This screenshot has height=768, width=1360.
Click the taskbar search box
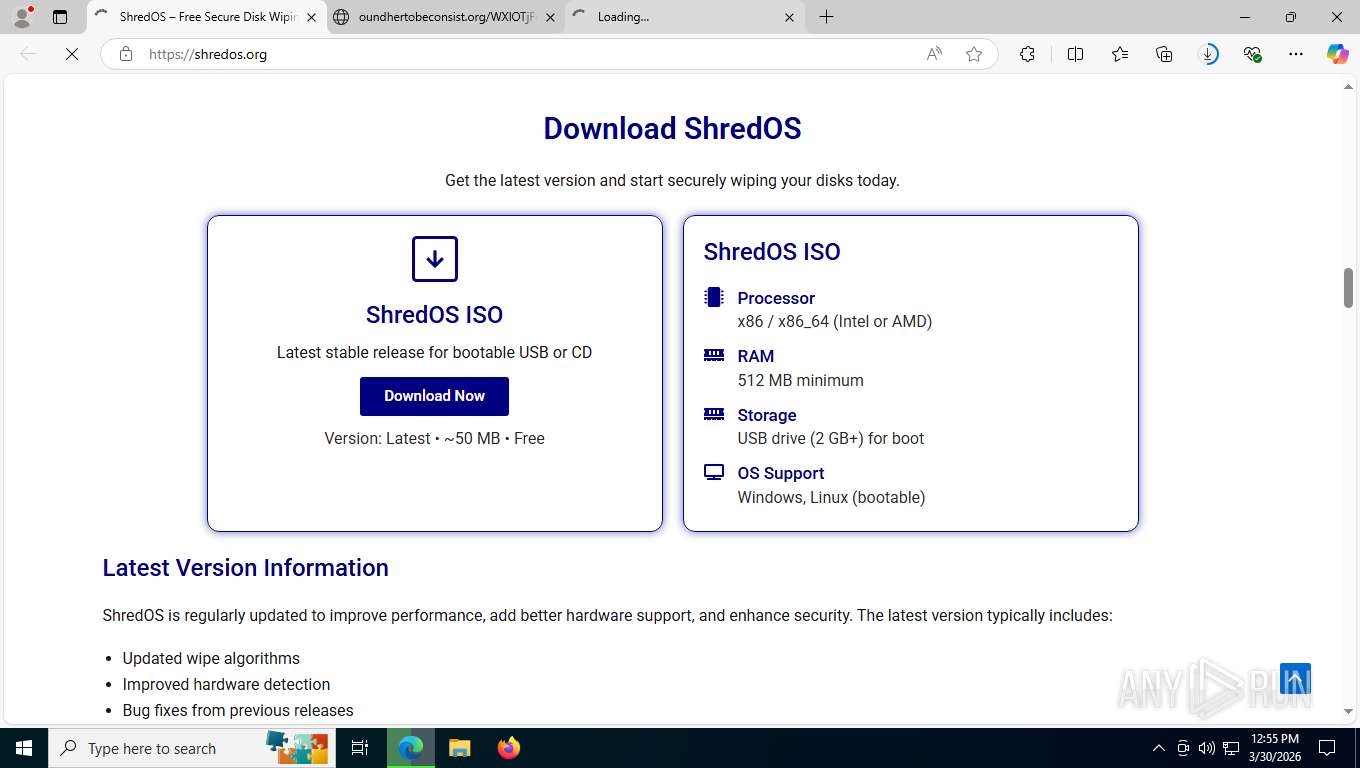191,748
